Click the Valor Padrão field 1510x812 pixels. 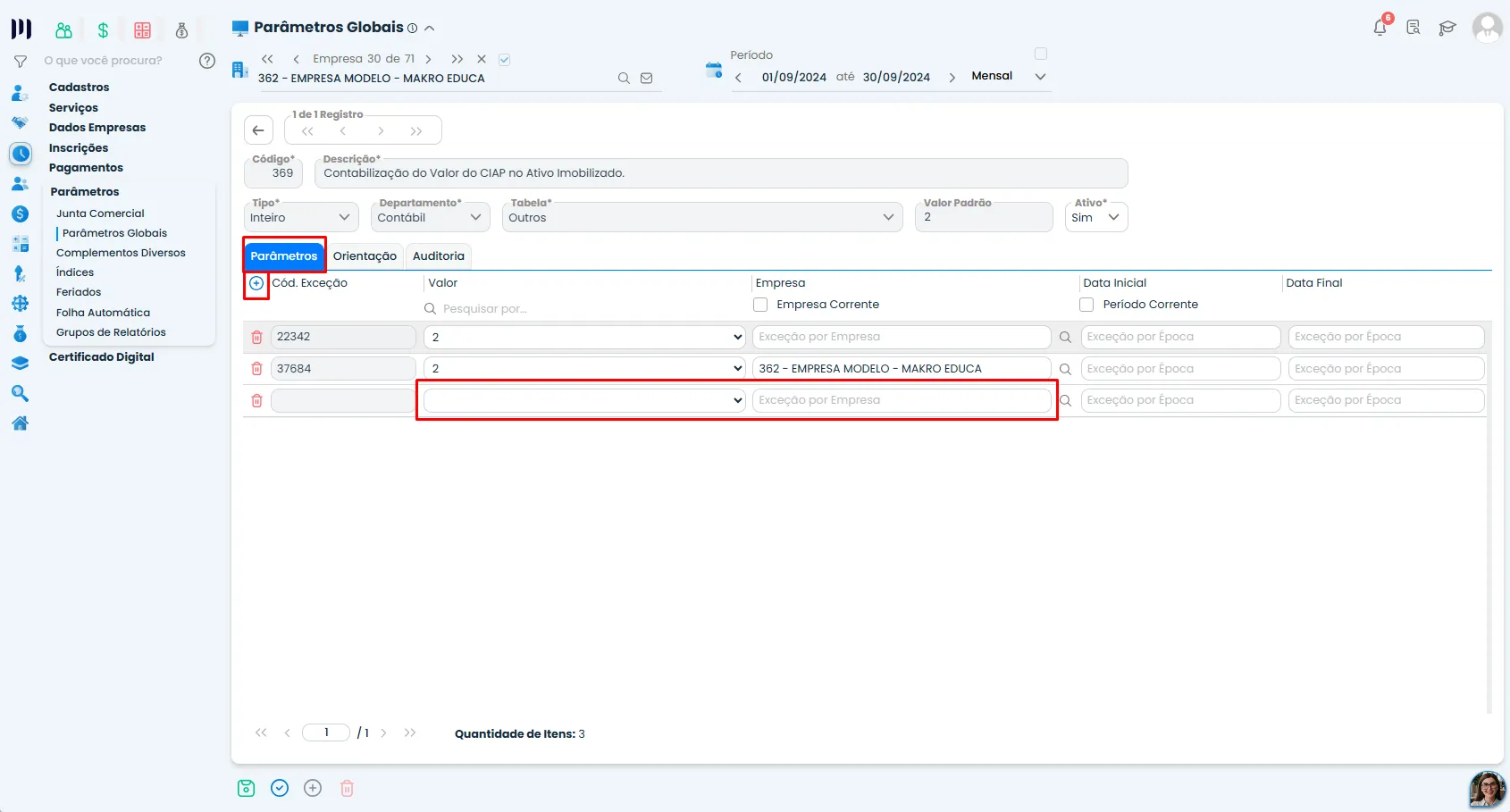984,217
